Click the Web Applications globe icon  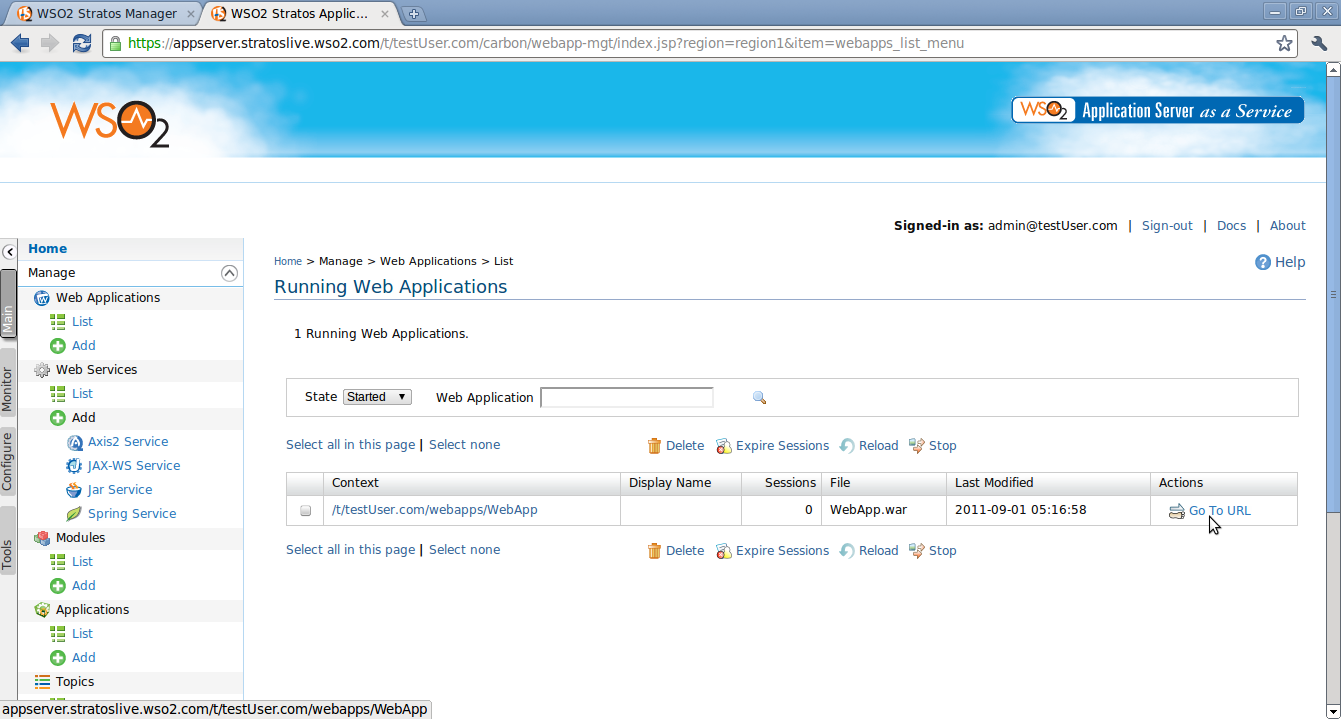tap(42, 298)
